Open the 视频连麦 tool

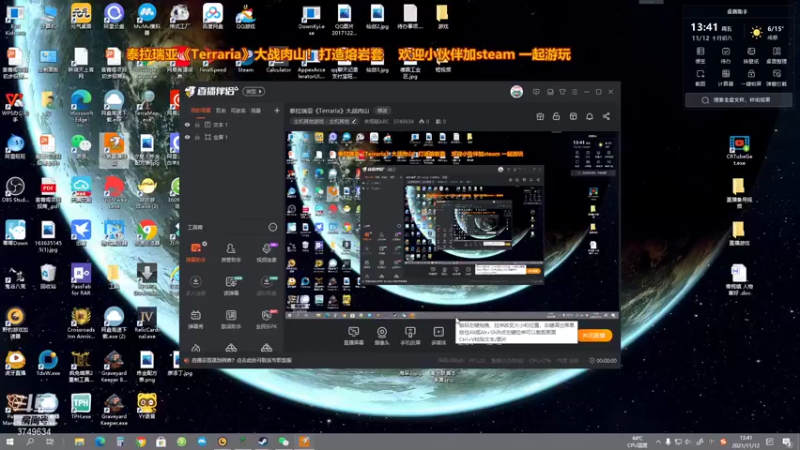pyautogui.click(x=266, y=252)
